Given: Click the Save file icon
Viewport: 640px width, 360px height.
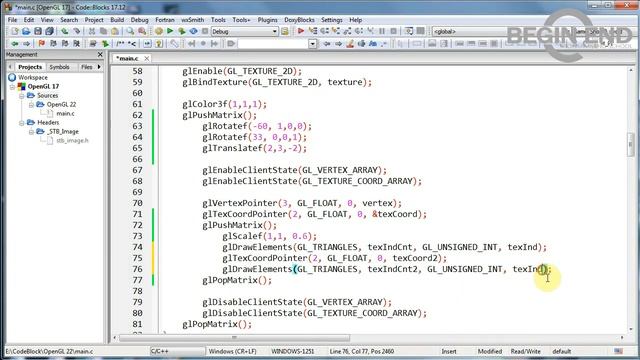Looking at the screenshot, I should (x=38, y=31).
